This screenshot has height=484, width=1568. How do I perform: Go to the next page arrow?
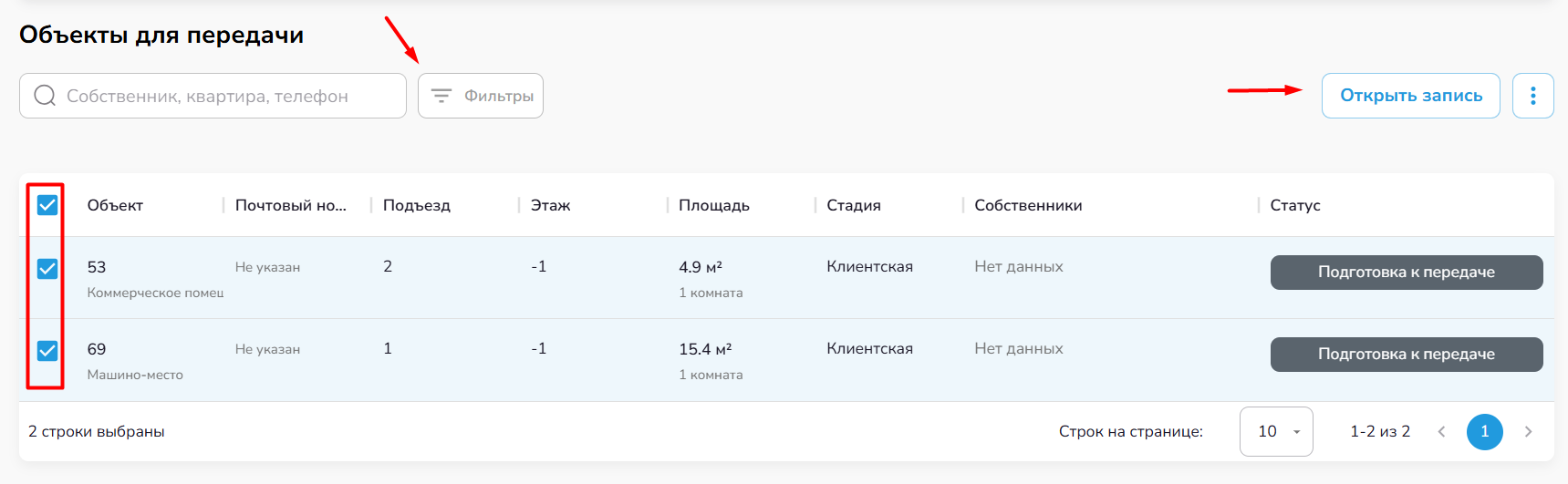(x=1528, y=431)
